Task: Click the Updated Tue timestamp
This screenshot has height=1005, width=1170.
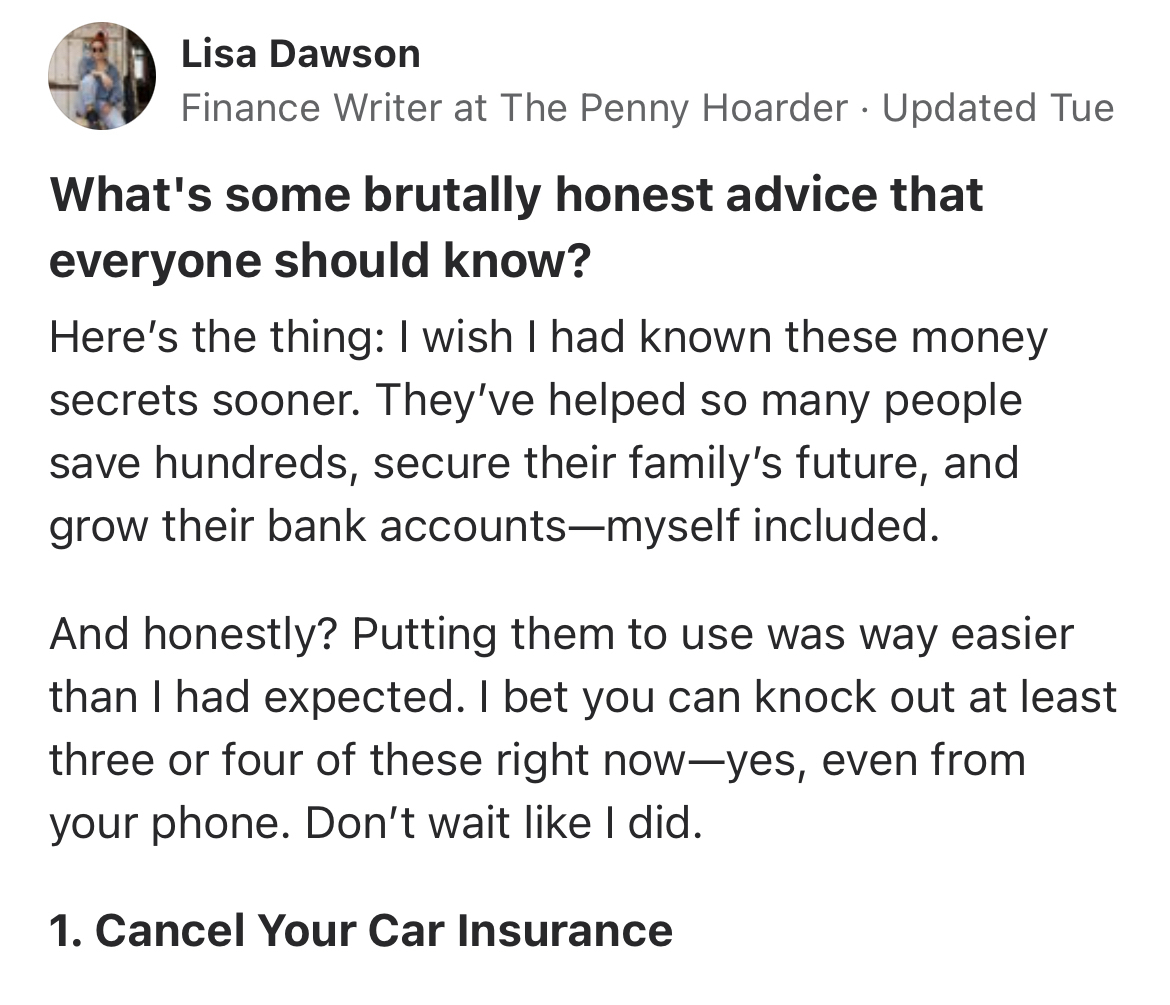Action: [996, 108]
